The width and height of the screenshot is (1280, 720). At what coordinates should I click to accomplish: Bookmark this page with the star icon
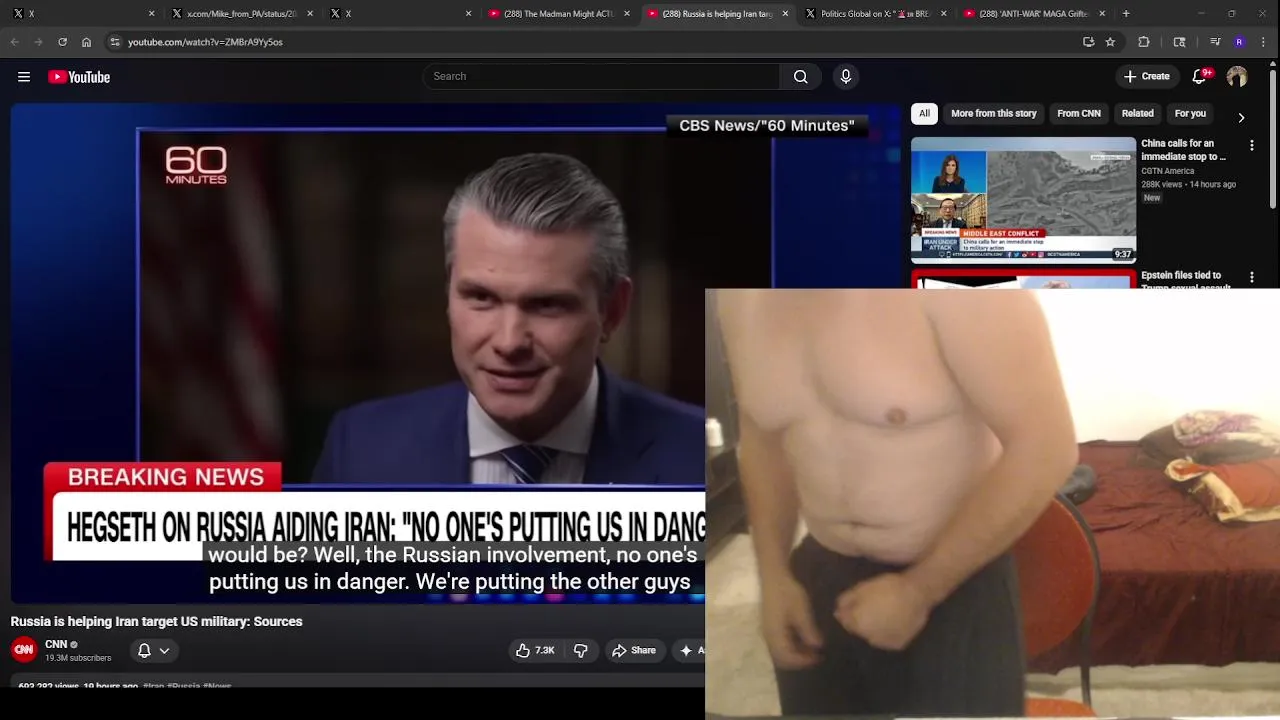[1110, 42]
